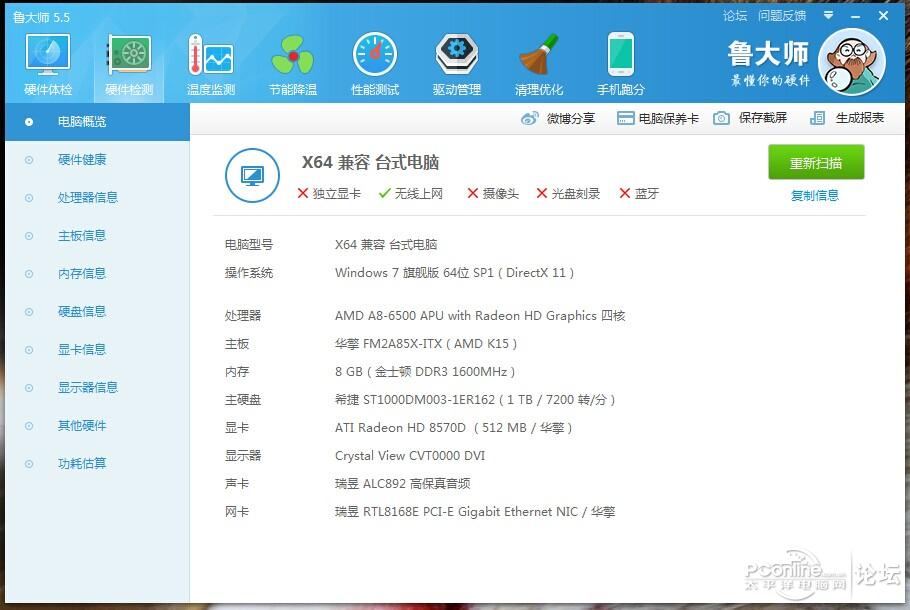Open 驱动管理 driver management icon
This screenshot has width=910, height=610.
click(457, 55)
